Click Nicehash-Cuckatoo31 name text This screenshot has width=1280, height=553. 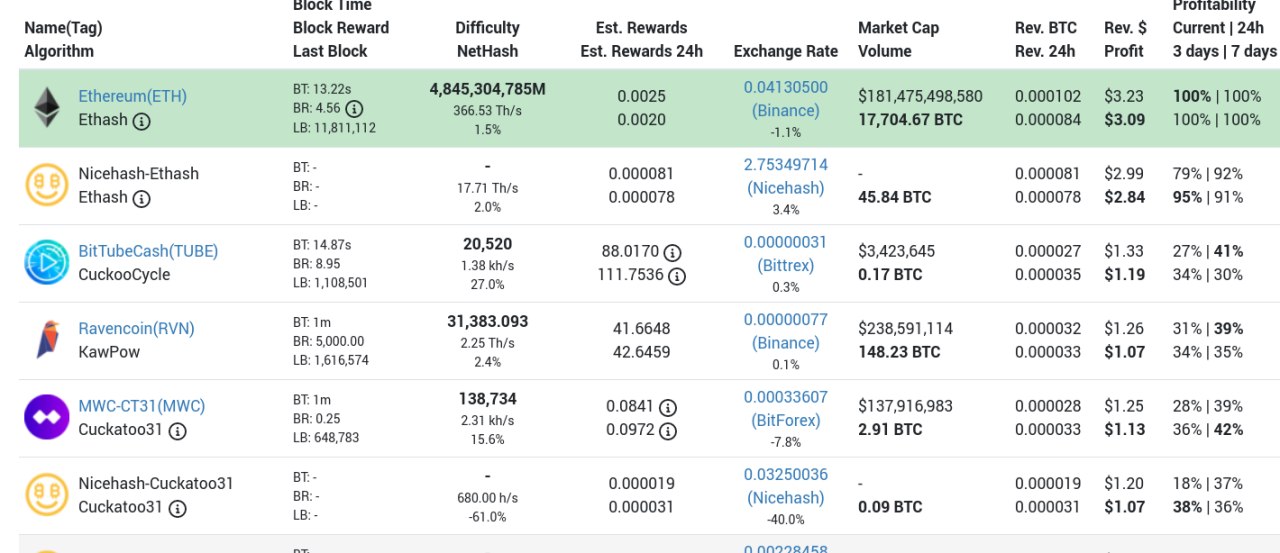(x=156, y=483)
